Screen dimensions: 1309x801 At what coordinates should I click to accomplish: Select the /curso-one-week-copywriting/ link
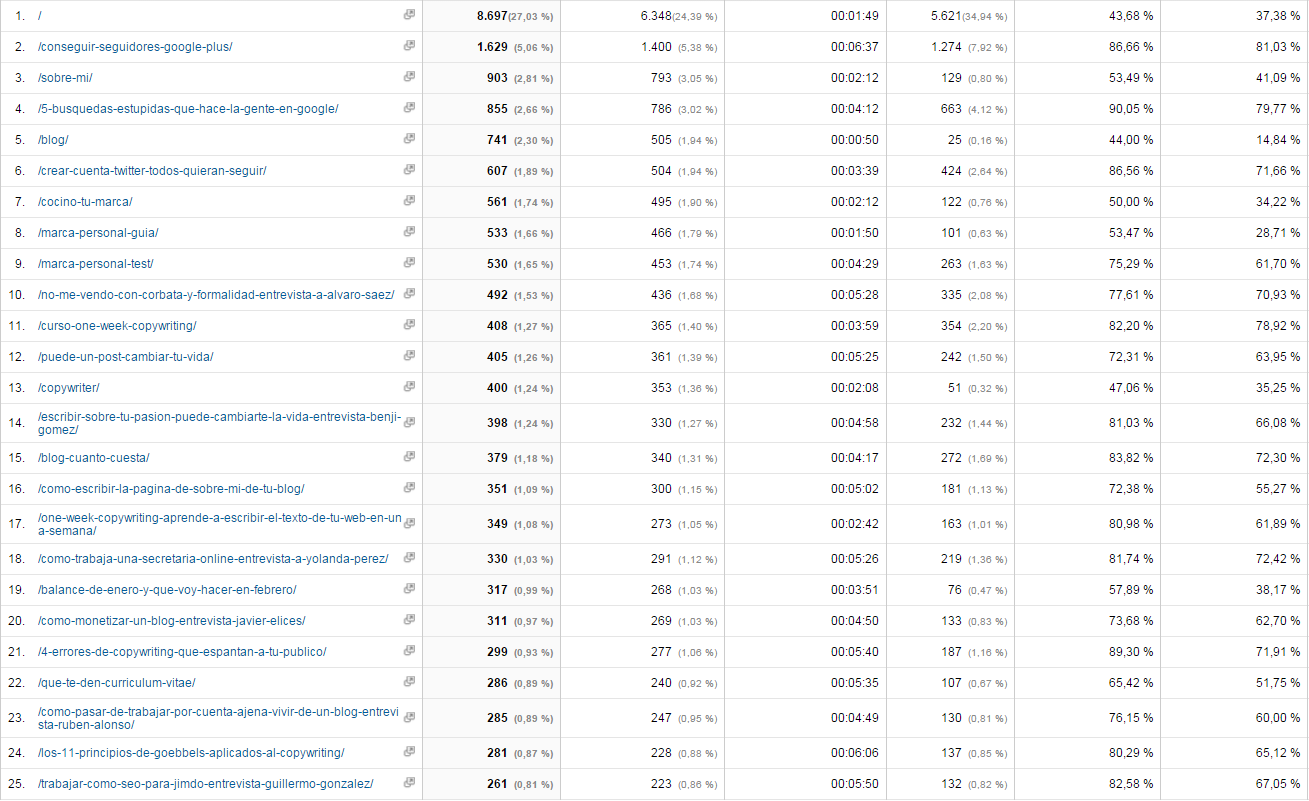click(117, 326)
